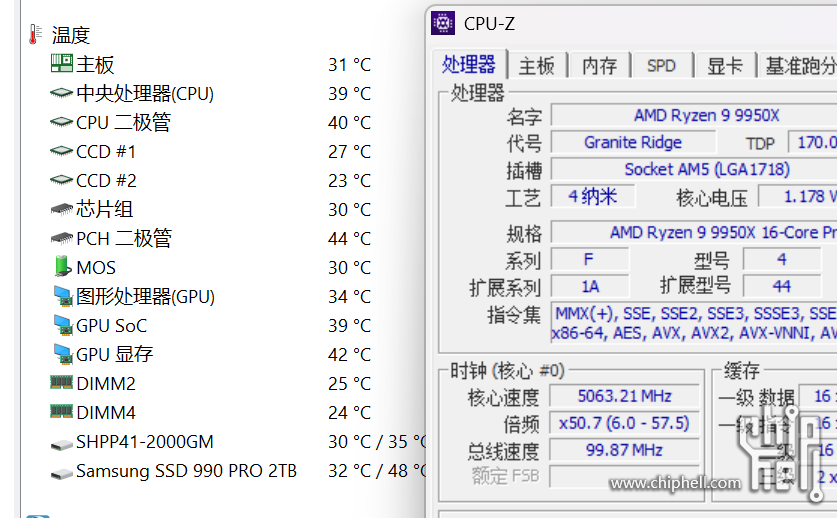
Task: Click the CPU-Z application icon in title bar
Action: click(x=443, y=23)
